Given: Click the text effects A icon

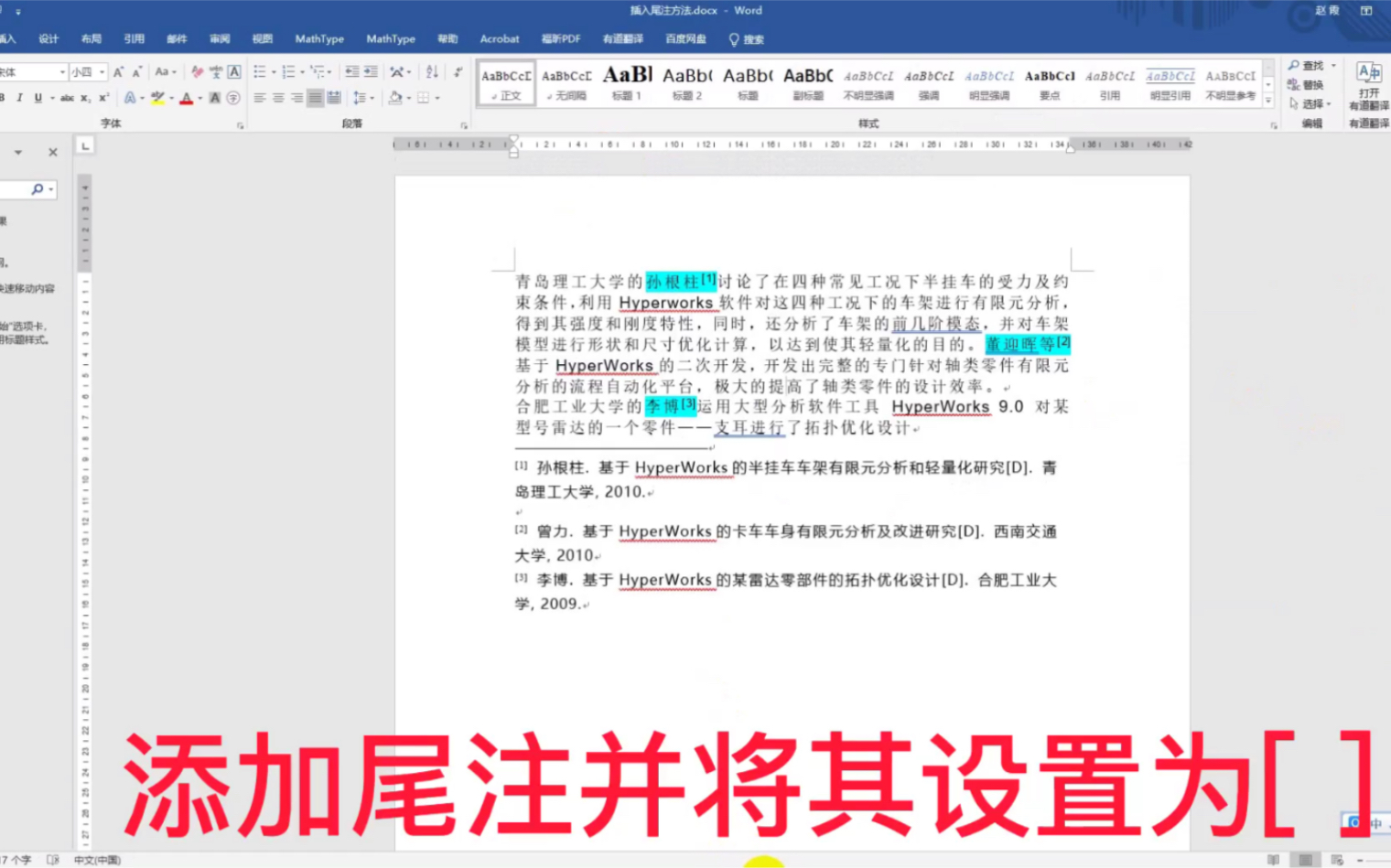Looking at the screenshot, I should point(129,98).
